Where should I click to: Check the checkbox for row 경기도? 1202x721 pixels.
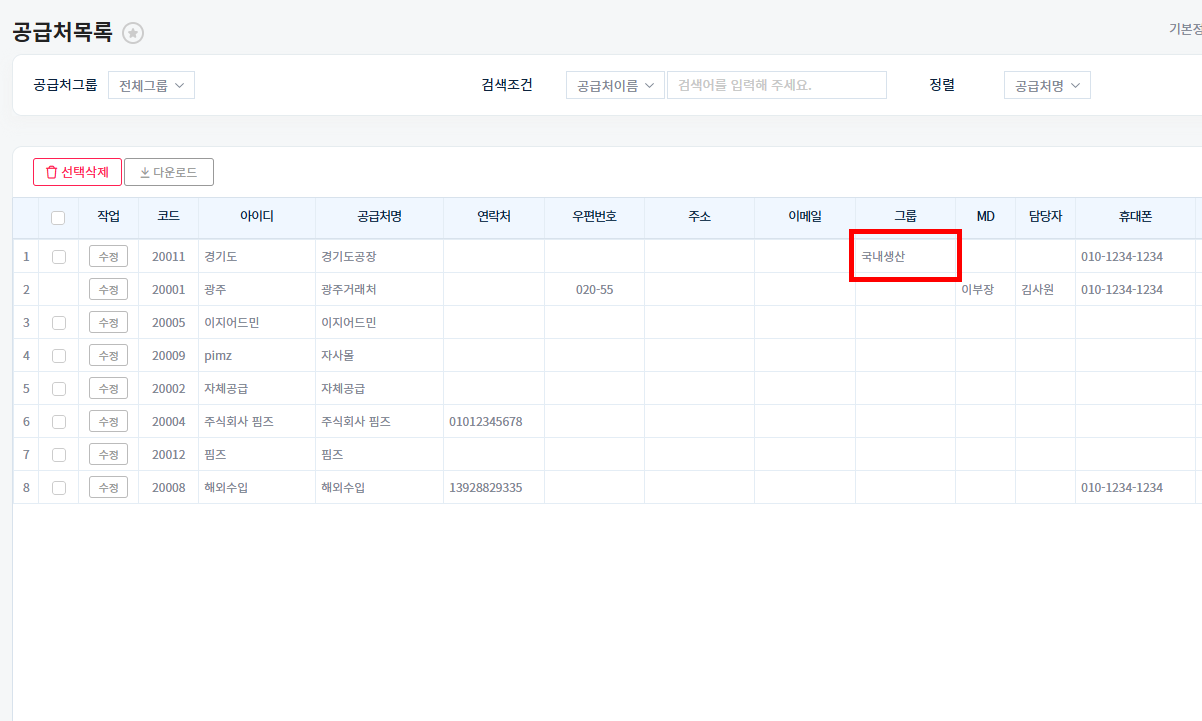pos(59,257)
